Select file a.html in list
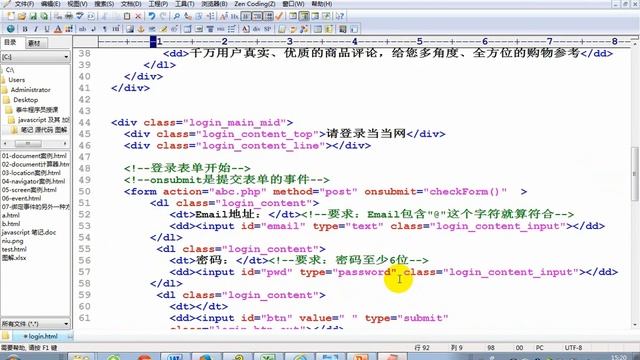This screenshot has height=360, width=640. [x=10, y=216]
